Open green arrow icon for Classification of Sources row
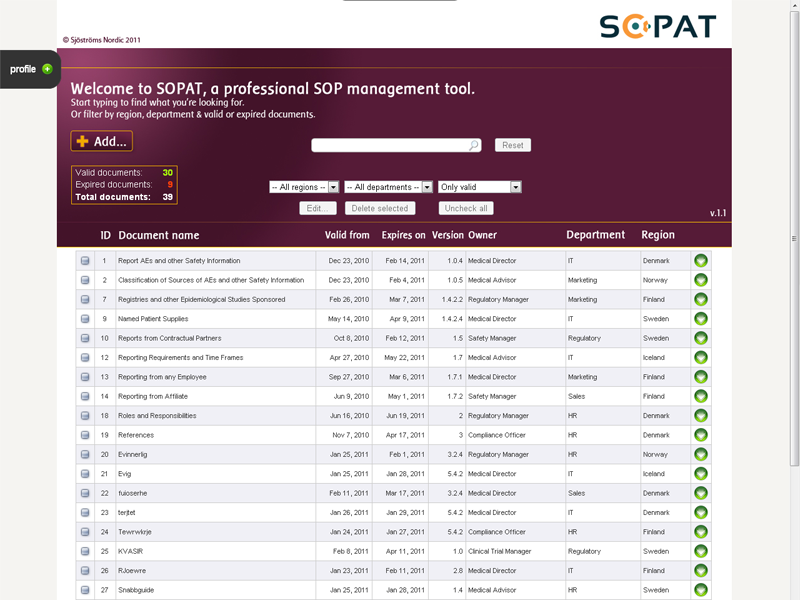The width and height of the screenshot is (800, 600). 701,280
